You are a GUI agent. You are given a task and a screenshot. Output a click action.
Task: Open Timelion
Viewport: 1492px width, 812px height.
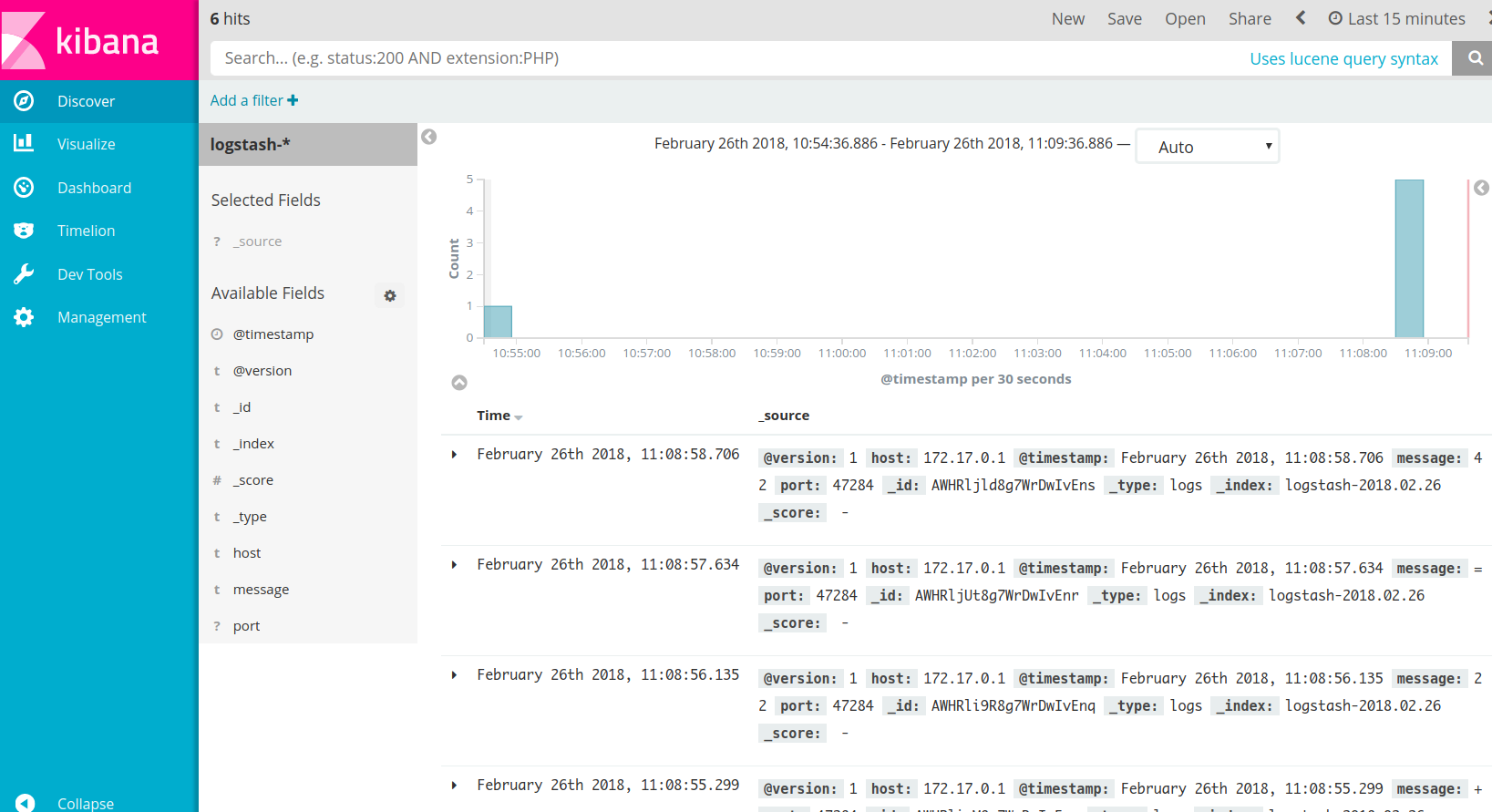[x=99, y=231]
